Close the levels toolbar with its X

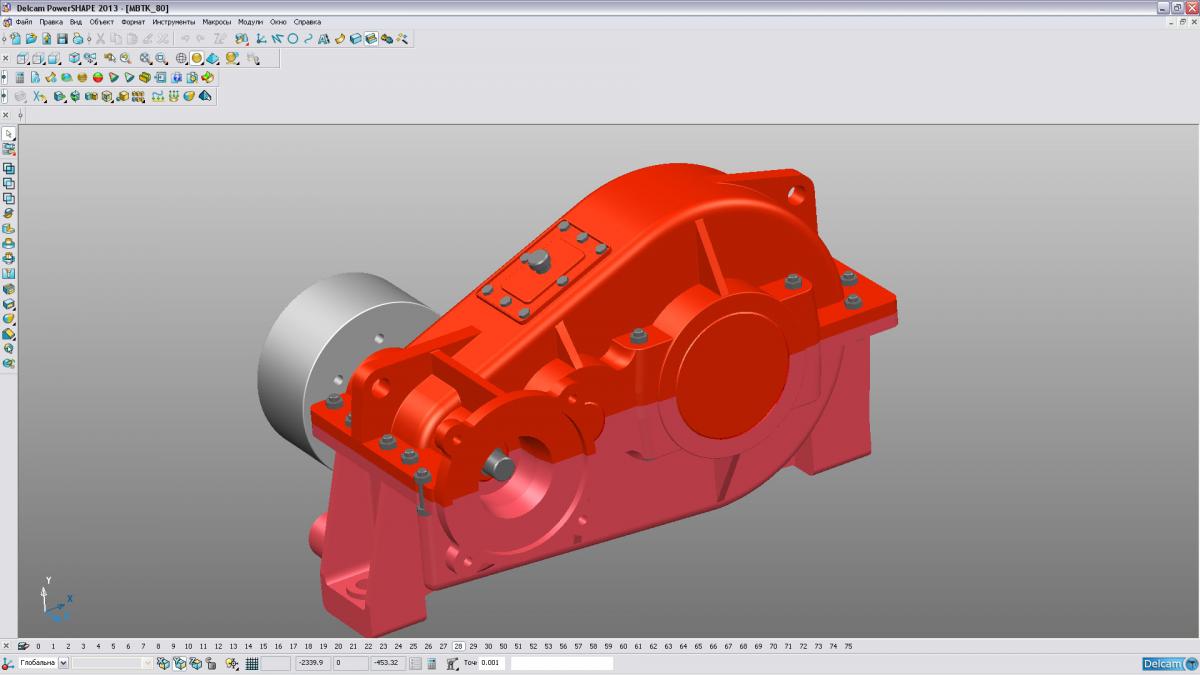coord(6,646)
